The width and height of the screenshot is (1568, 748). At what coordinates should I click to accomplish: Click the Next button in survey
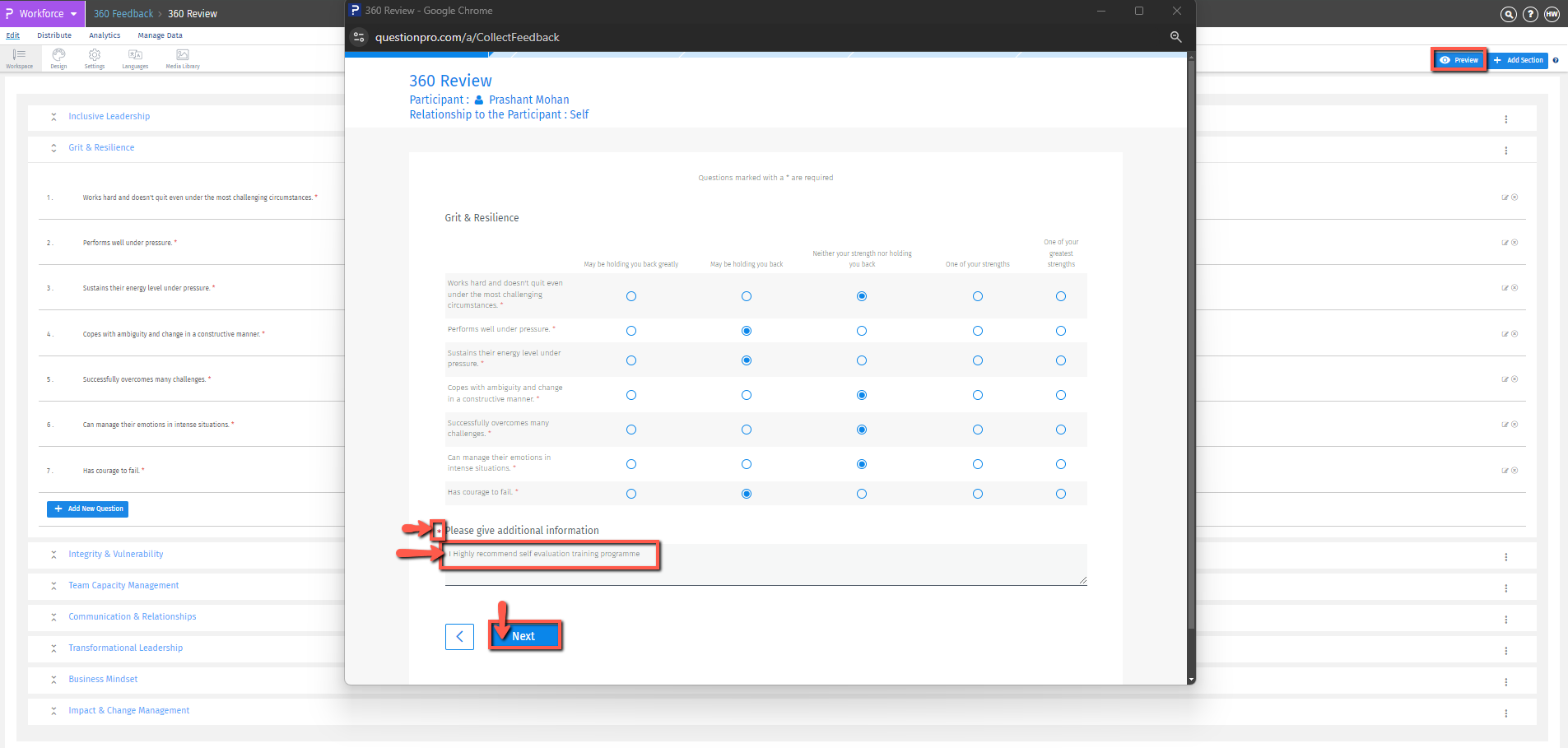524,636
